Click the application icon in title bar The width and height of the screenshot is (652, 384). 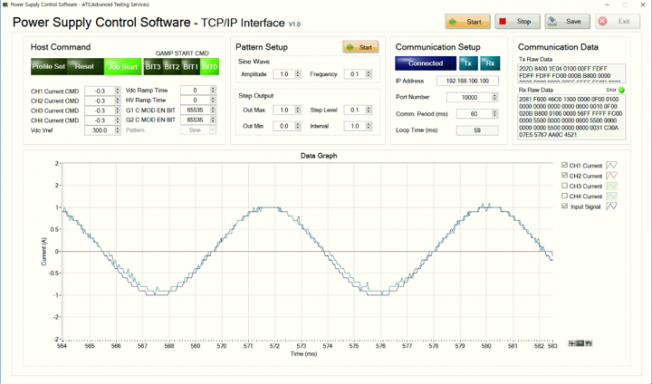pos(5,5)
